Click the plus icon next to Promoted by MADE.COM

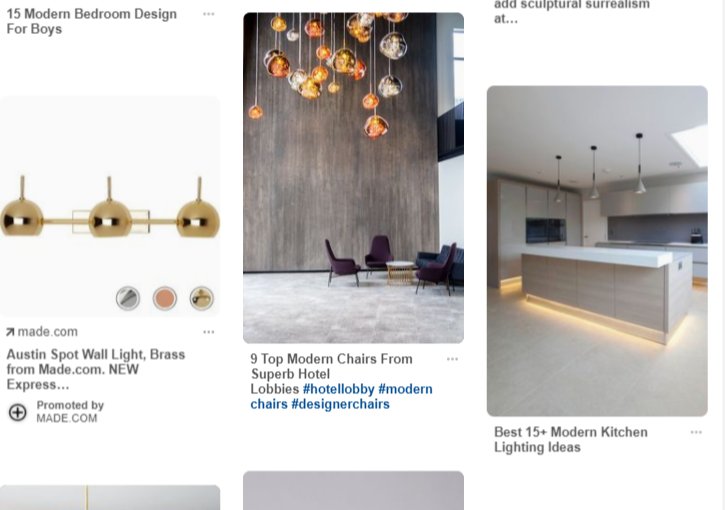[18, 412]
